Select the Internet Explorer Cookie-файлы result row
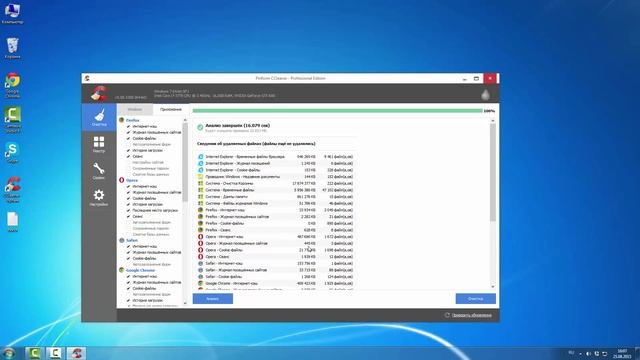Image resolution: width=640 pixels, height=360 pixels. coord(276,170)
